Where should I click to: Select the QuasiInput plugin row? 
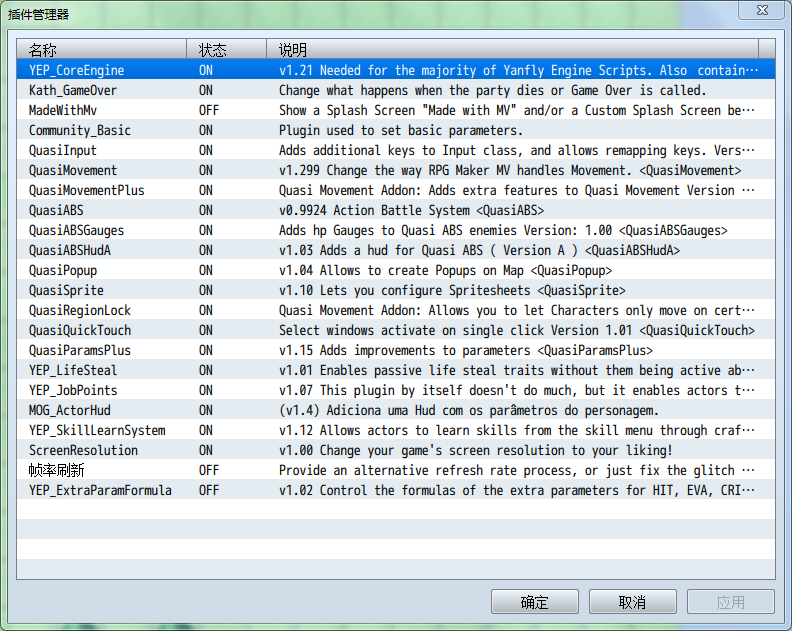(396, 150)
